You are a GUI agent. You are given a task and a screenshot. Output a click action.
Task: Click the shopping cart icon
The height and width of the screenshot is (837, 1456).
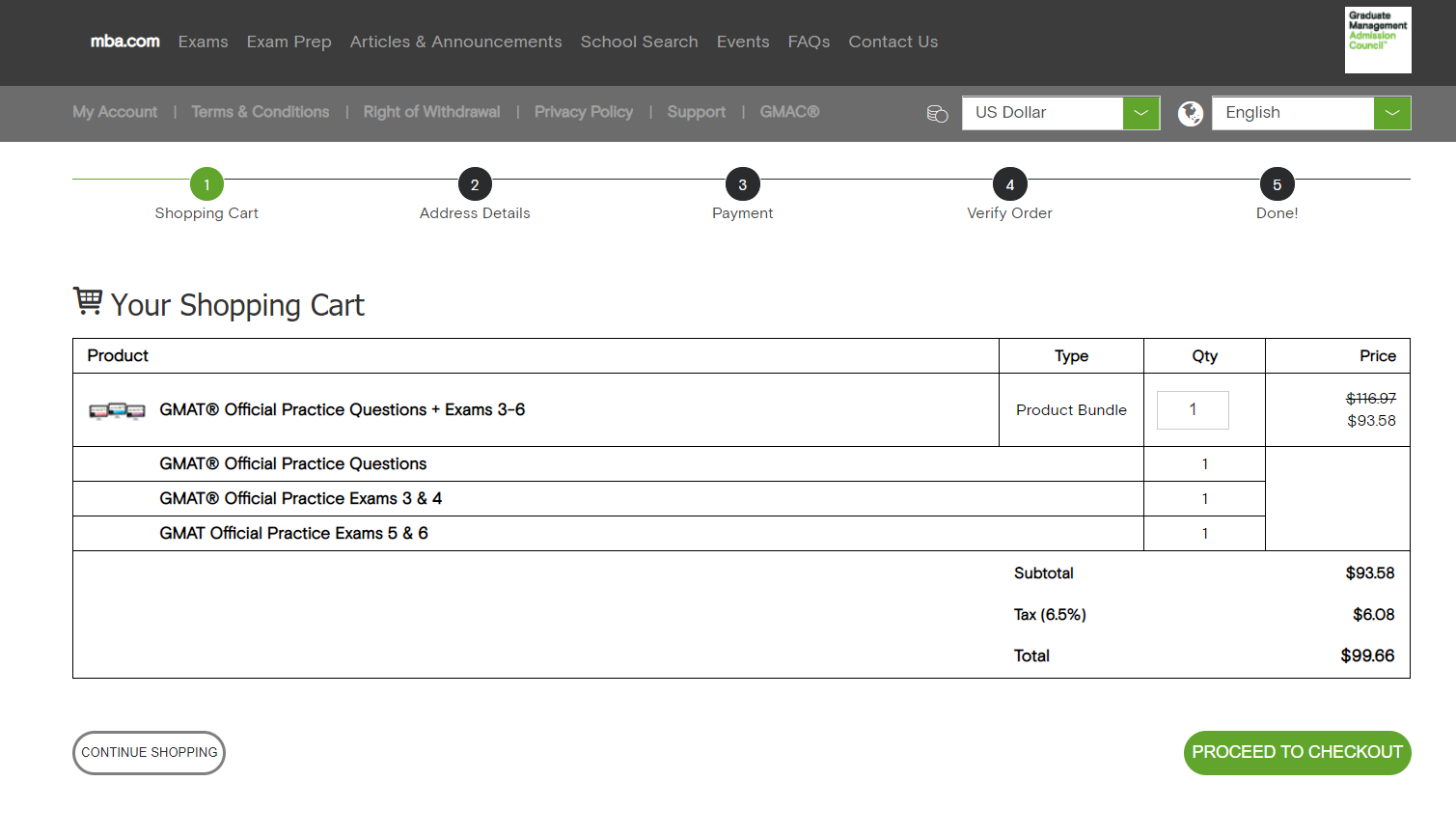(89, 300)
